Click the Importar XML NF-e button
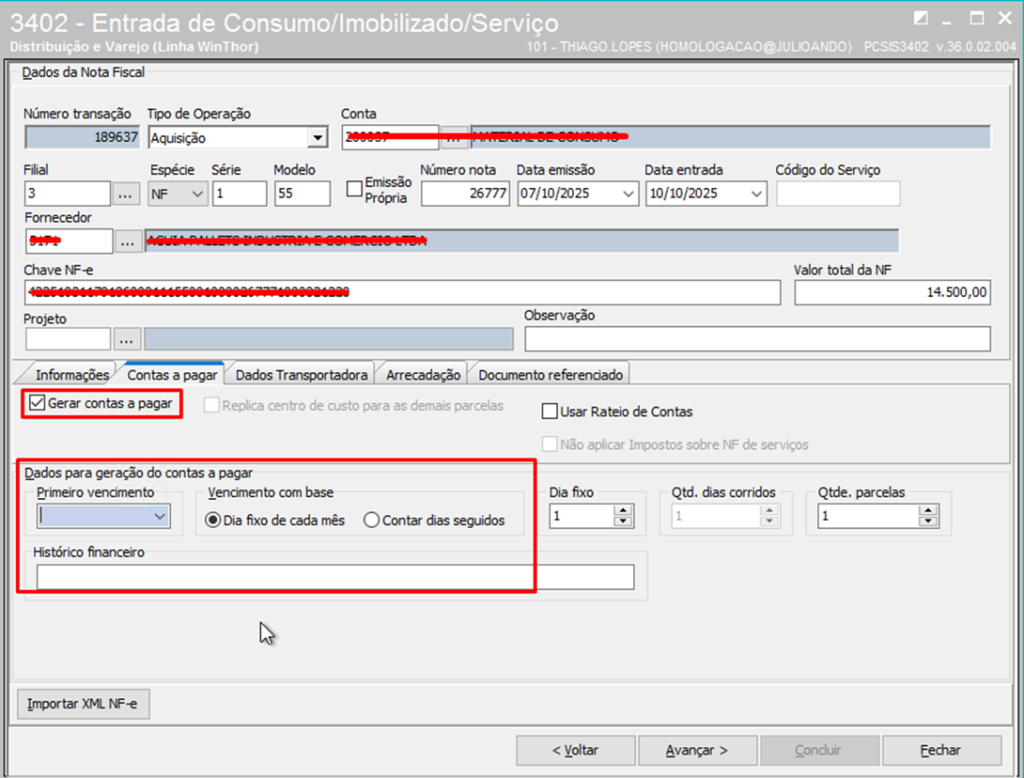Viewport: 1024px width, 778px height. (x=83, y=704)
